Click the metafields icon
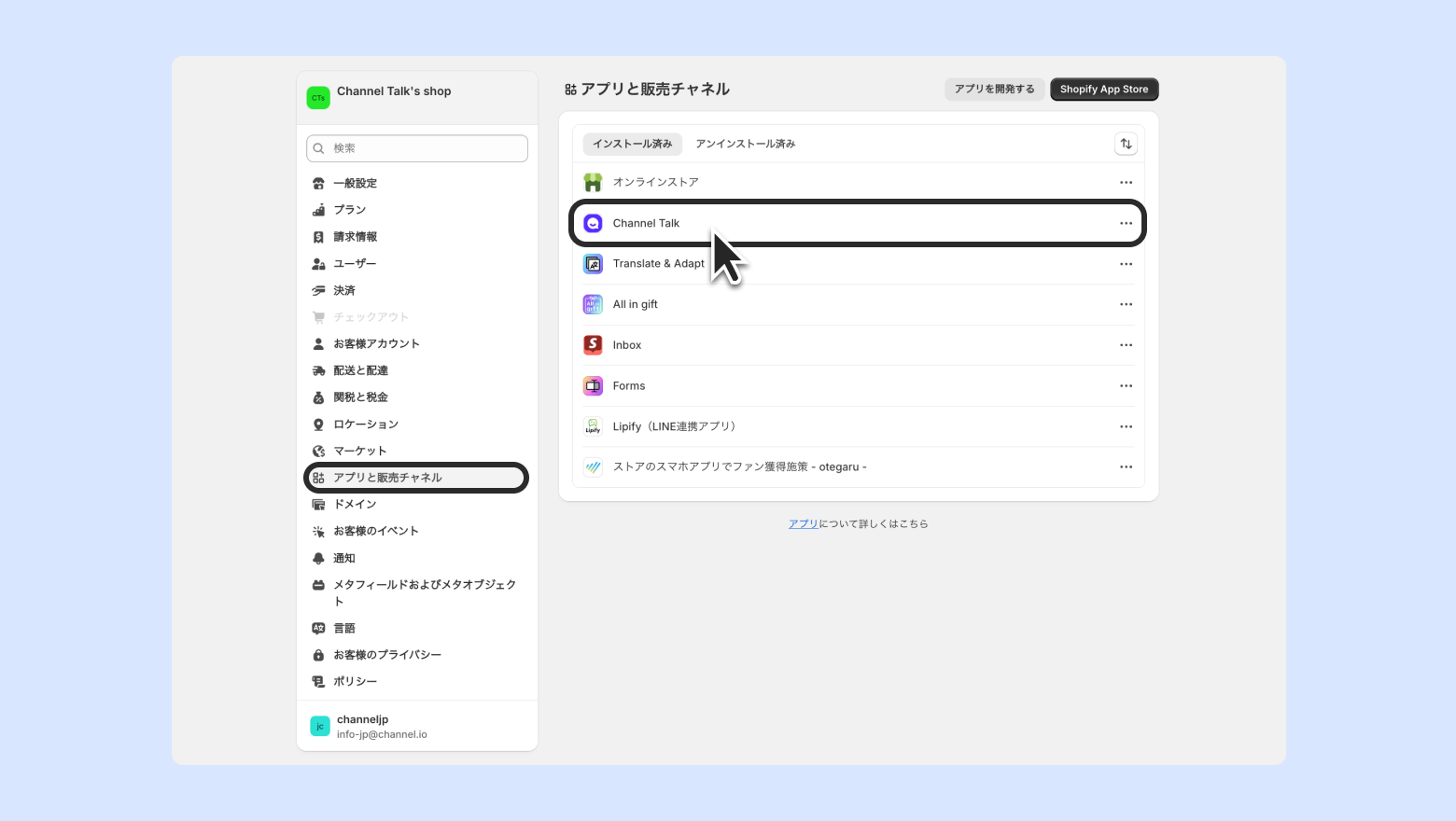The width and height of the screenshot is (1456, 821). pyautogui.click(x=318, y=585)
